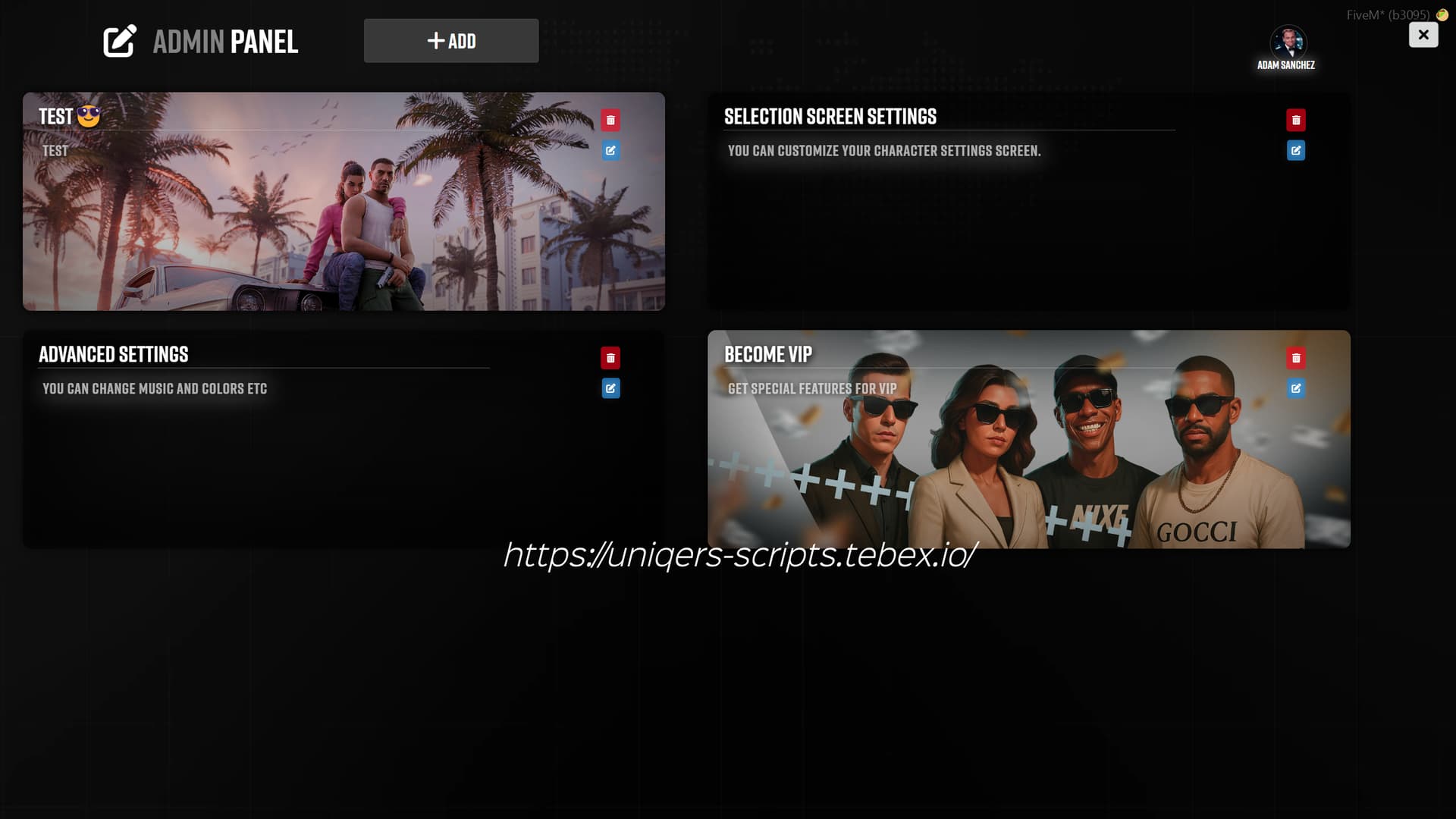Edit the Selection Screen Settings card
Image resolution: width=1456 pixels, height=819 pixels.
(1295, 150)
